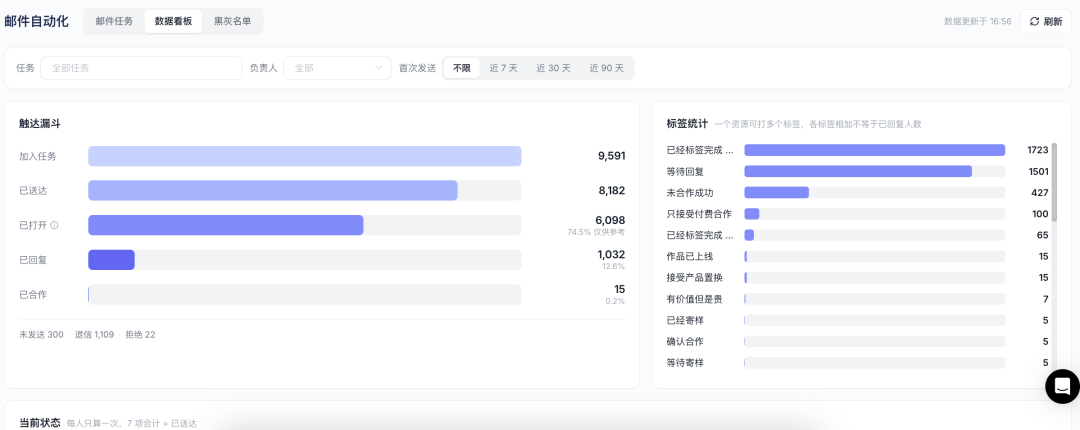Click the 1,032 replied count

(611, 255)
